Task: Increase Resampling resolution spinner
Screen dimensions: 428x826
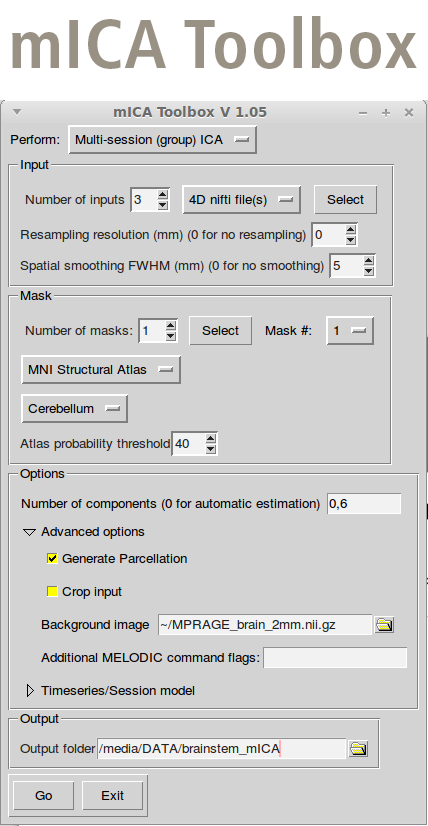Action: (351, 230)
